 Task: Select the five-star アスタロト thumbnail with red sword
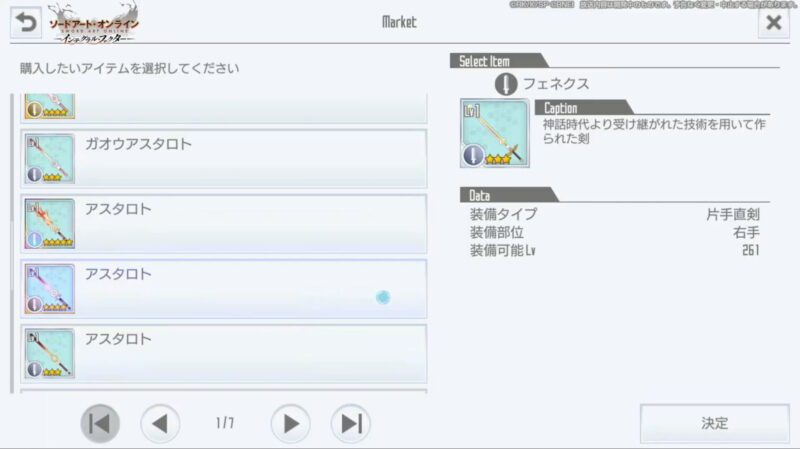tap(49, 223)
